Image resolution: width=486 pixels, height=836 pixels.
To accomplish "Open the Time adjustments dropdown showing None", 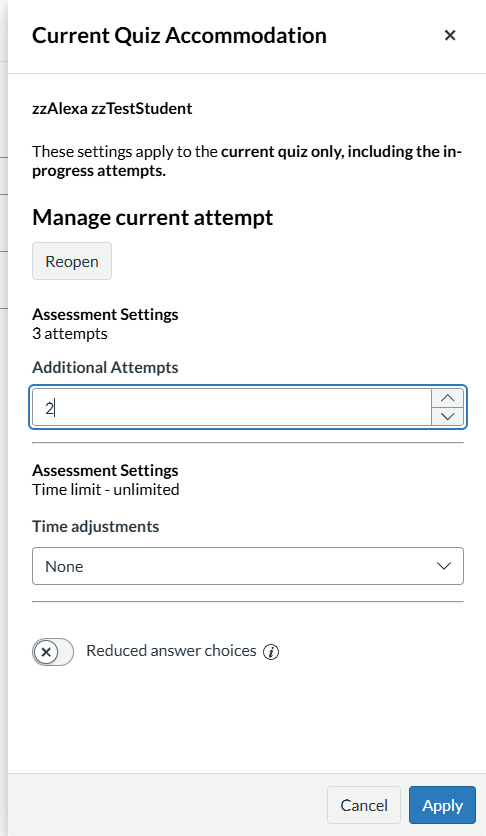I will [248, 566].
